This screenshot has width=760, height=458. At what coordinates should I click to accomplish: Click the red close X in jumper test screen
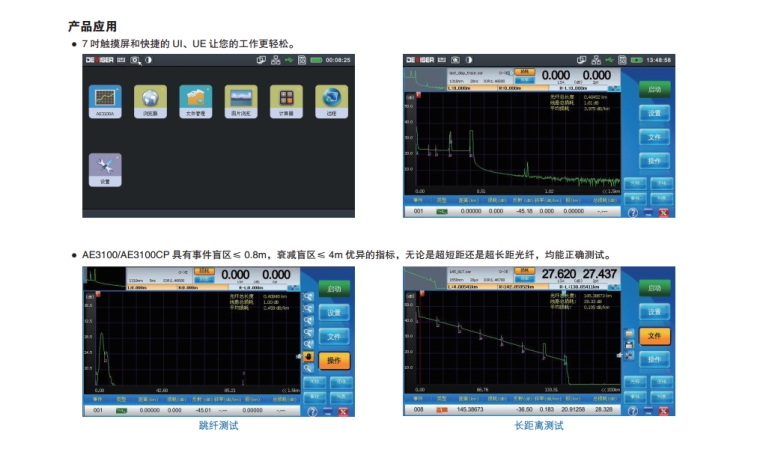coord(342,411)
